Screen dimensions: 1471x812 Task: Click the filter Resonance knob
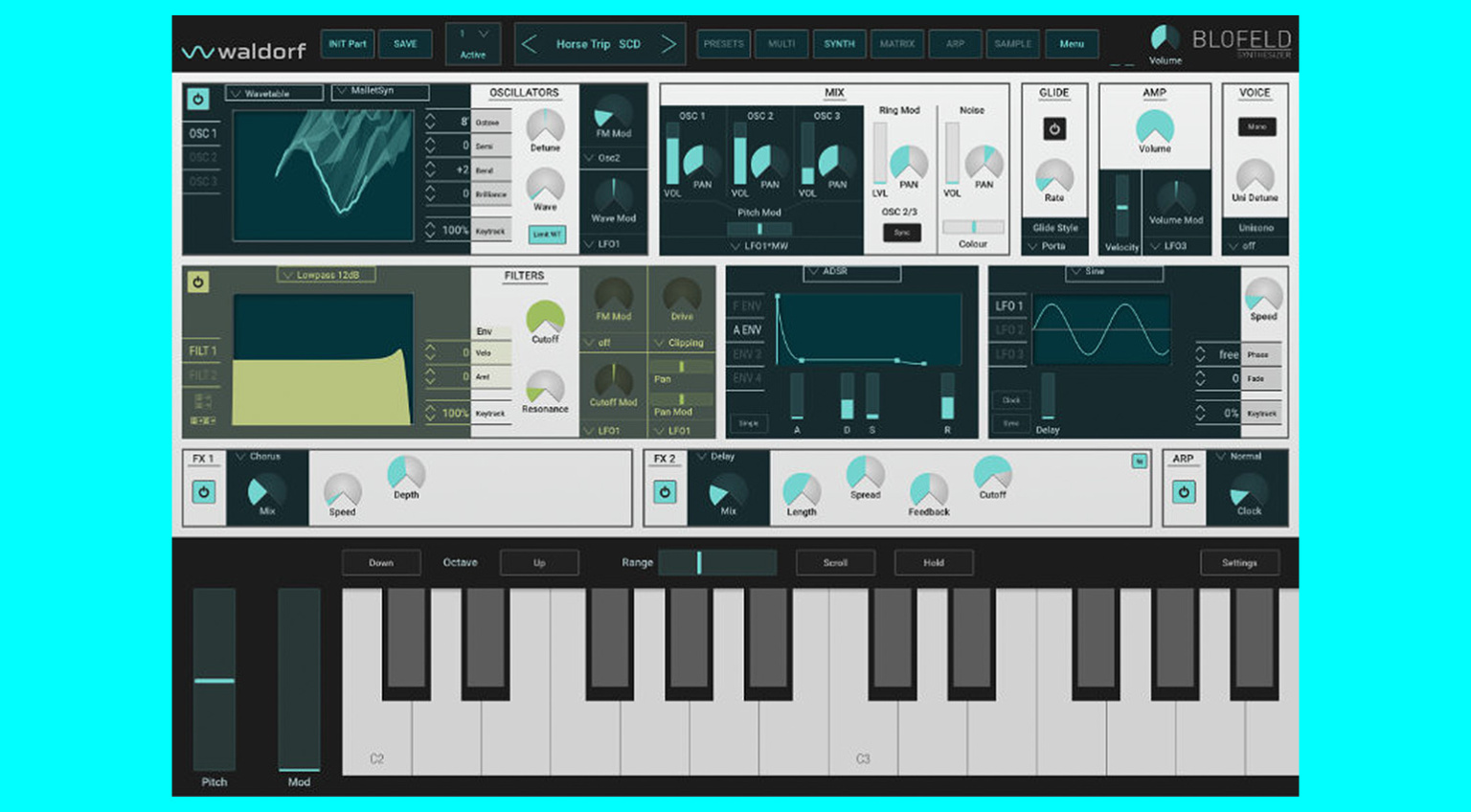(545, 388)
